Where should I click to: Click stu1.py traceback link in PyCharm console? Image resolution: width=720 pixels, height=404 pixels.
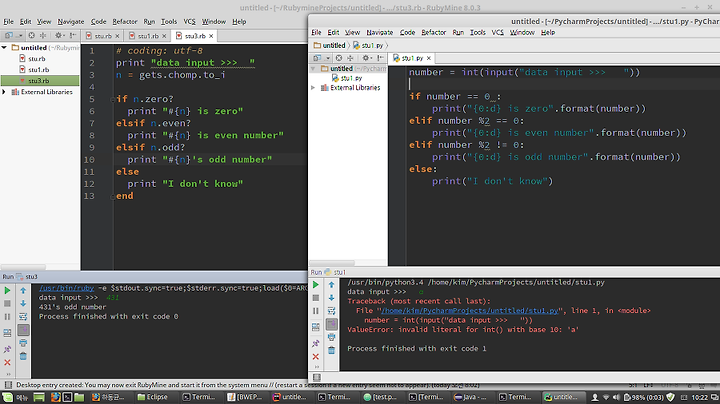[471, 311]
